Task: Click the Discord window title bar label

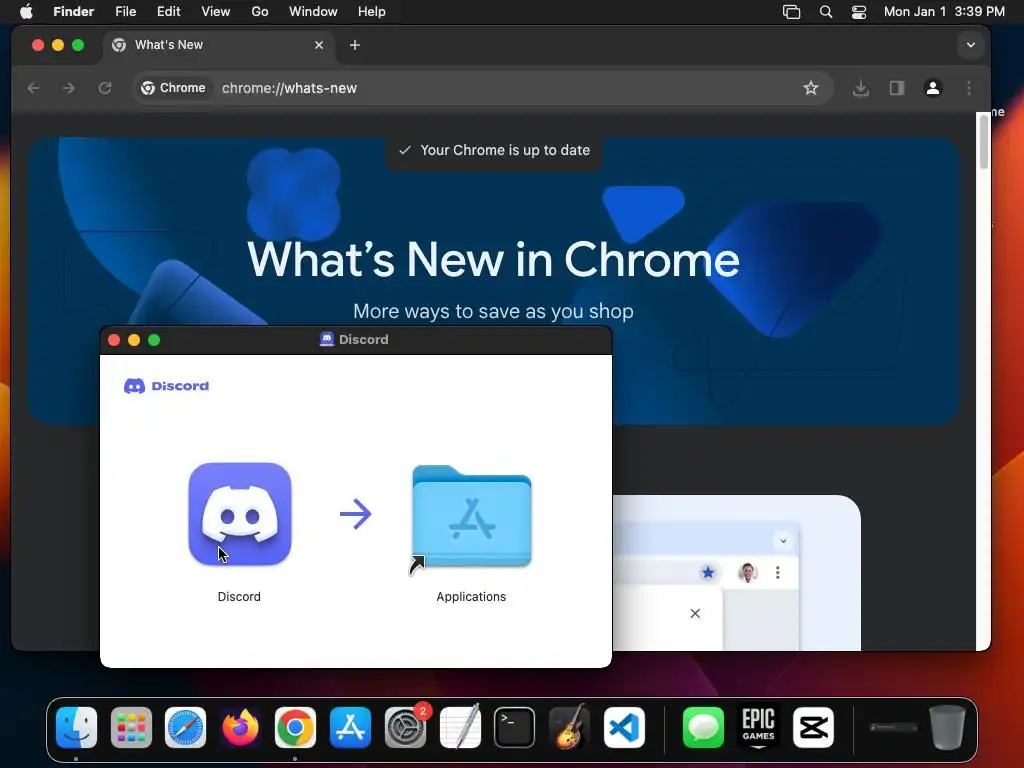Action: pyautogui.click(x=355, y=340)
